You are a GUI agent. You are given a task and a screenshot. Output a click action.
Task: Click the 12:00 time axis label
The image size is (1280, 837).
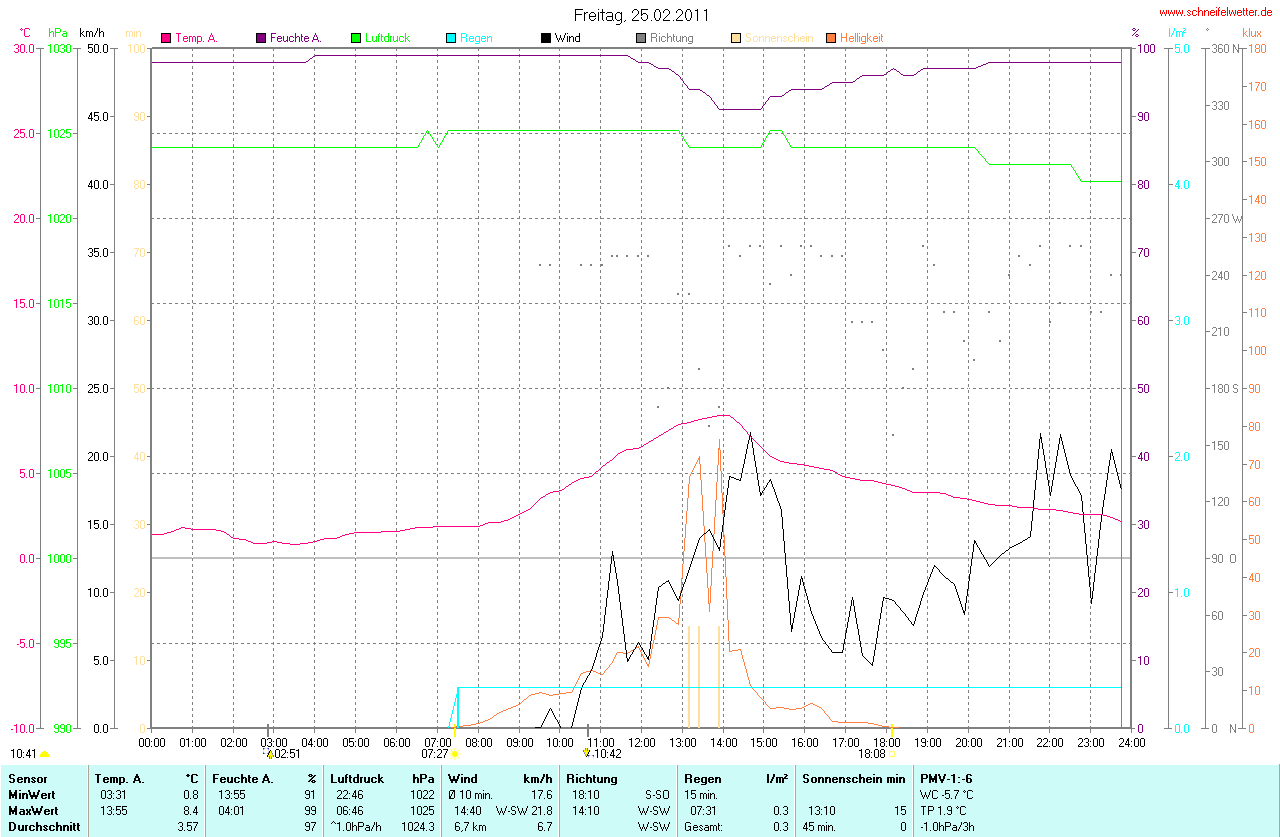click(x=642, y=743)
